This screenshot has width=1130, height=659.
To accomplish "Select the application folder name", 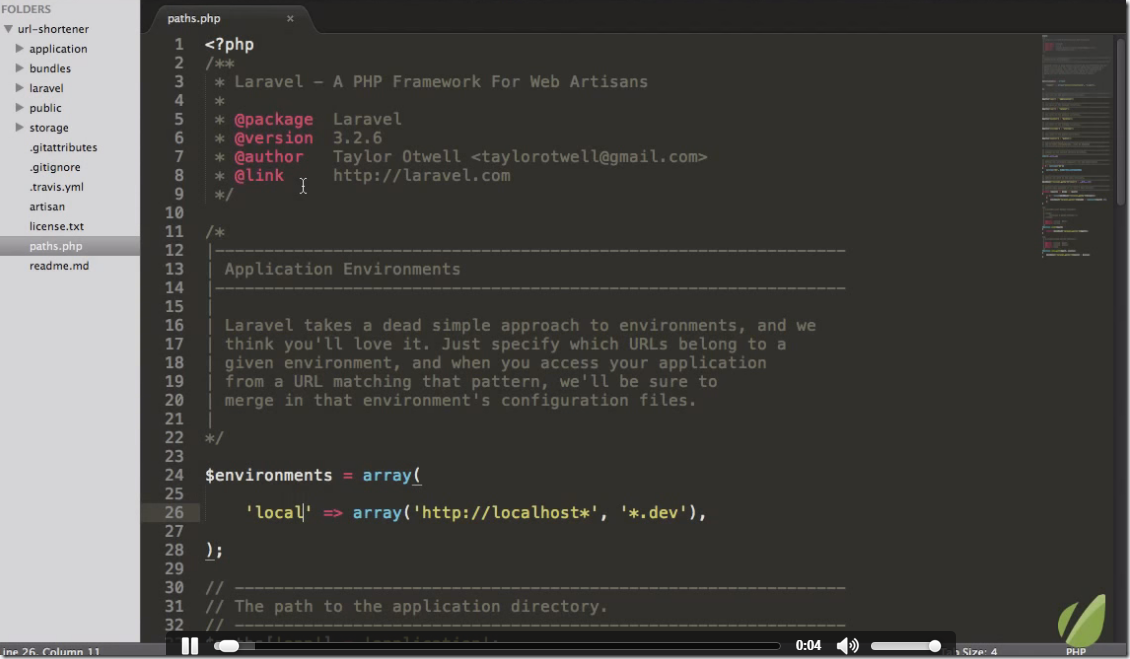I will pyautogui.click(x=58, y=49).
